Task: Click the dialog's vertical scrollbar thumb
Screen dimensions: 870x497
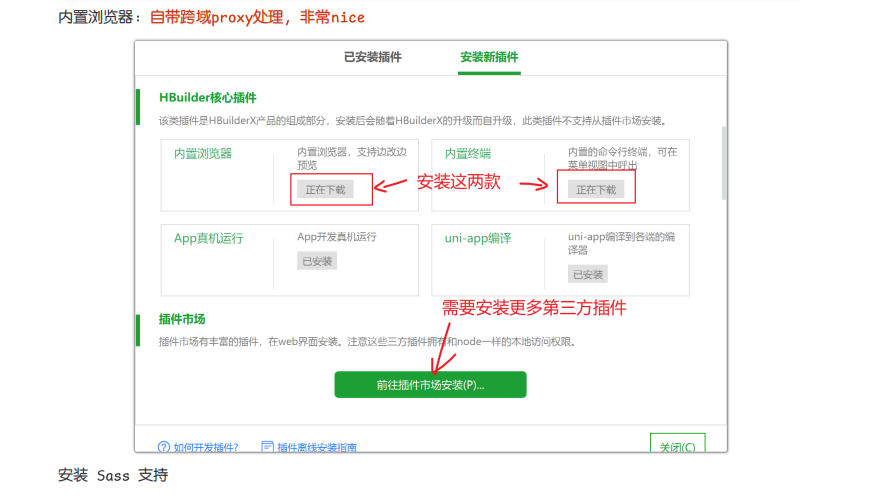Action: (724, 163)
